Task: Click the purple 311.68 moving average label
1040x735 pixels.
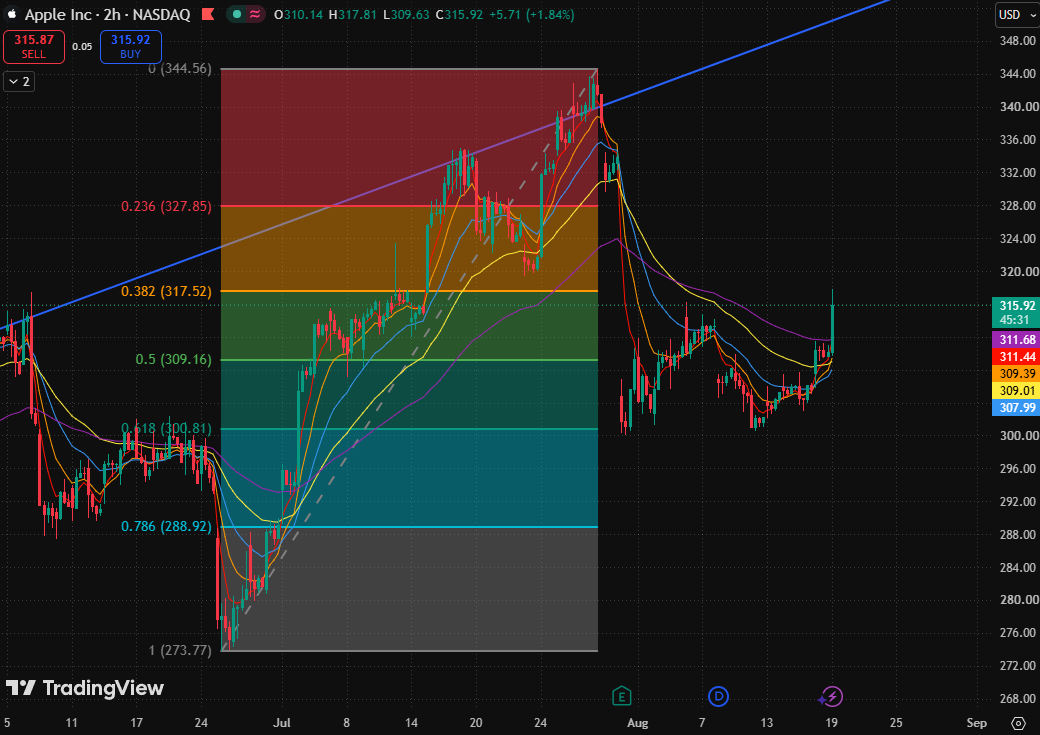Action: pos(1015,340)
